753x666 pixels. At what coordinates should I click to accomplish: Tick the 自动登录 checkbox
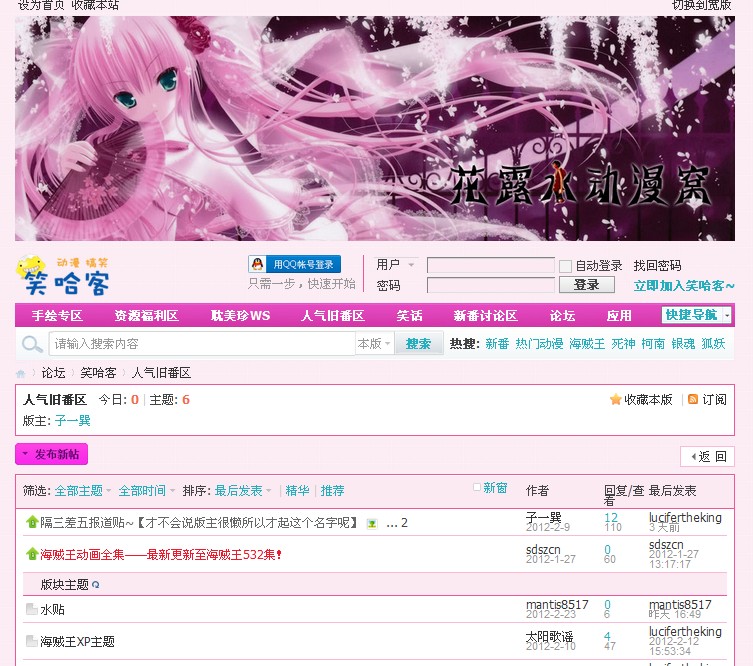(x=566, y=266)
